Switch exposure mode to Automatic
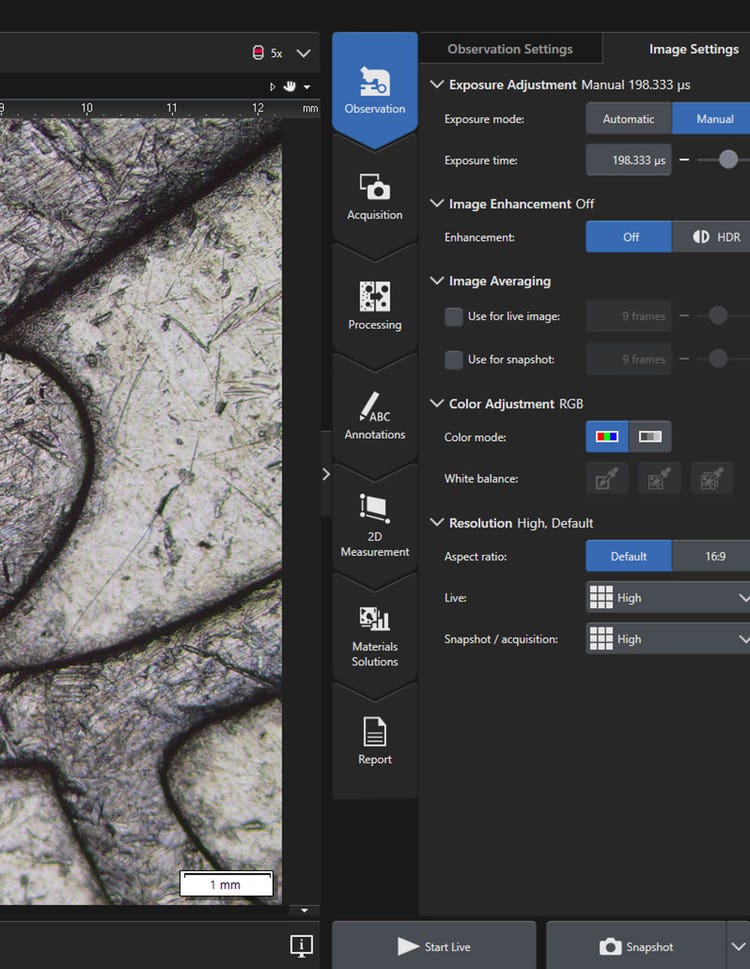The width and height of the screenshot is (750, 969). coord(628,119)
